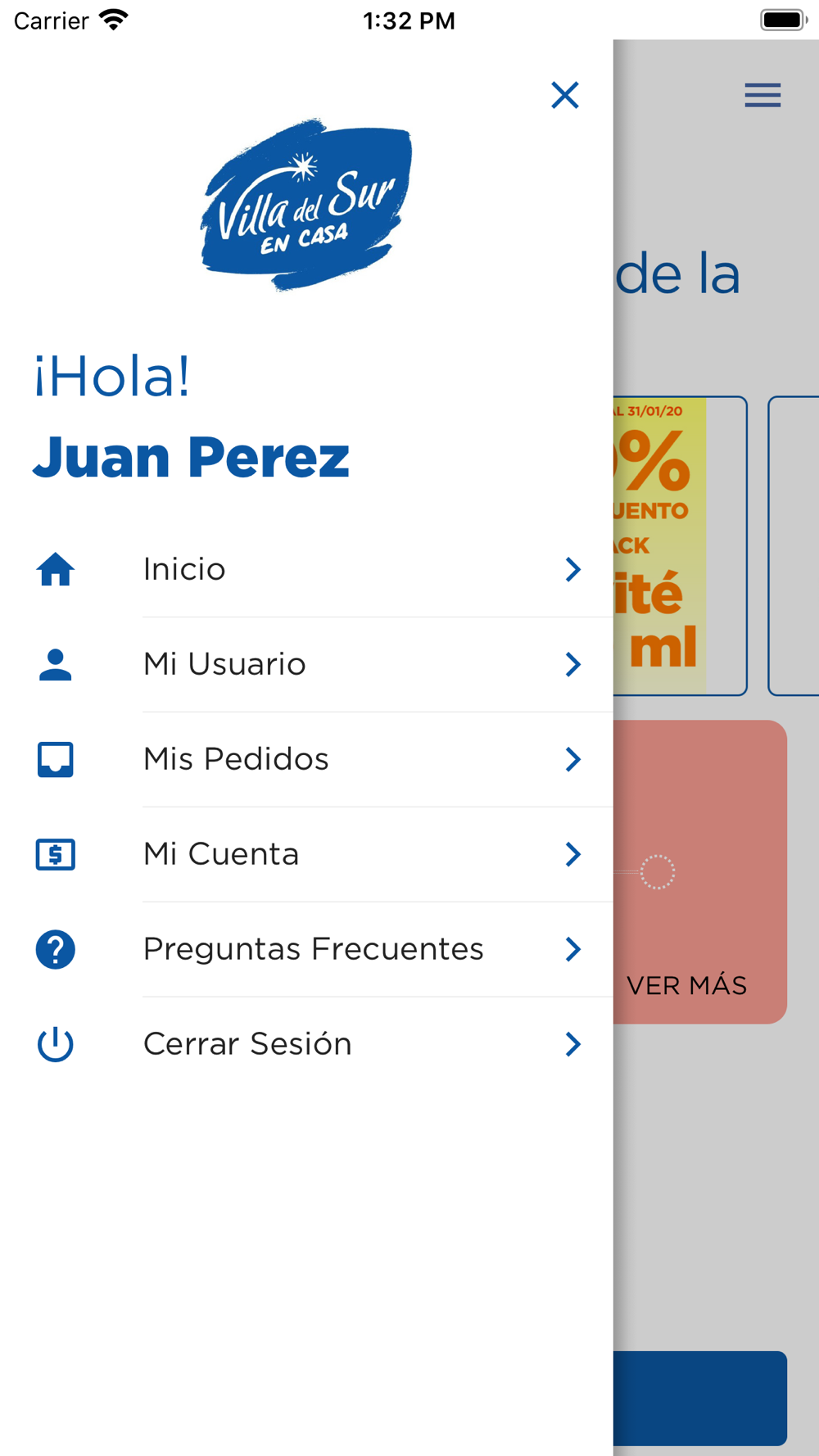Click the home icon beside Inicio
Screen dimensions: 819x1456
point(56,569)
